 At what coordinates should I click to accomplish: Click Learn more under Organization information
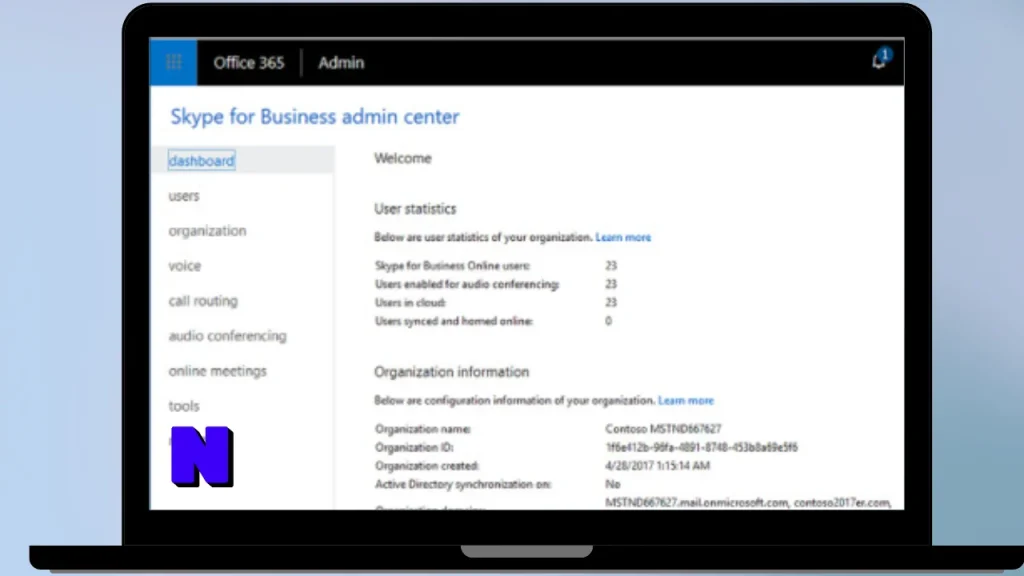[x=686, y=400]
